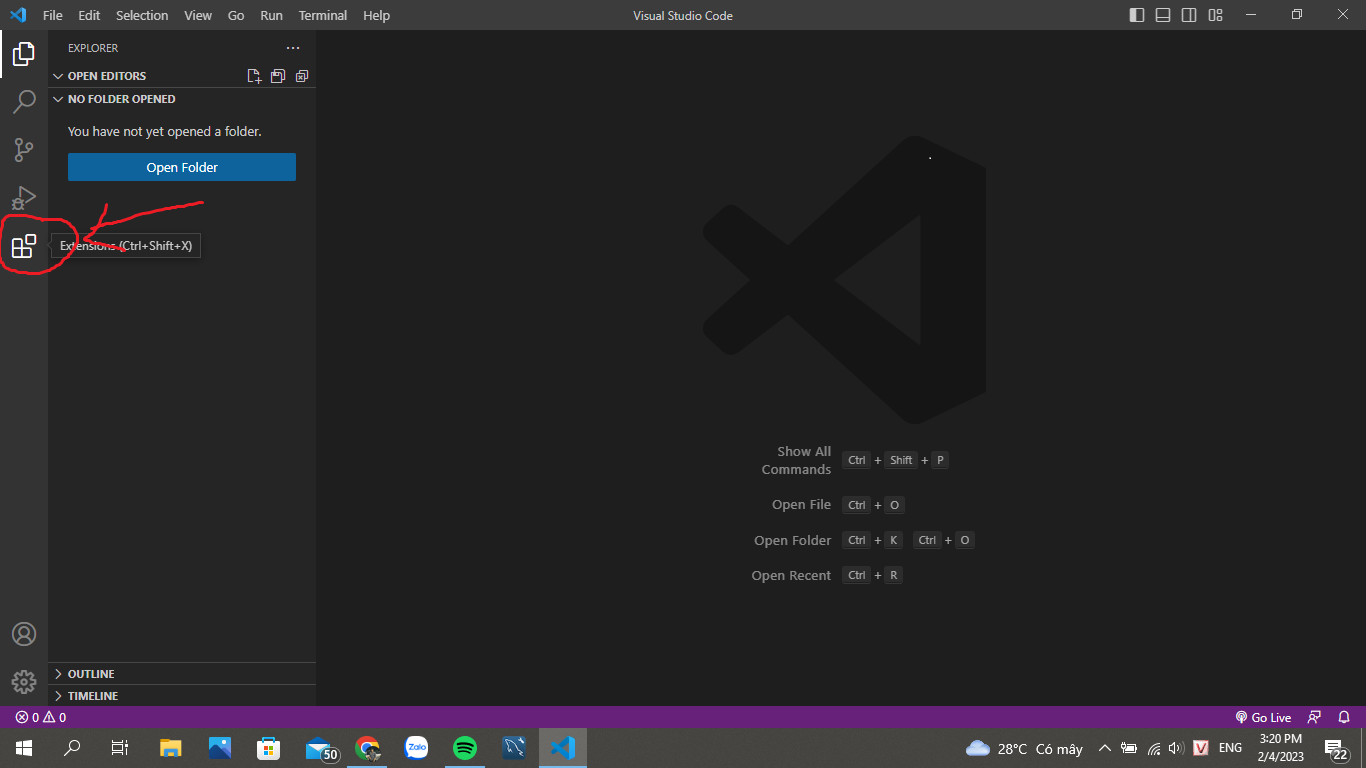The width and height of the screenshot is (1366, 768).
Task: Click the battery icon in system tray
Action: click(1129, 748)
